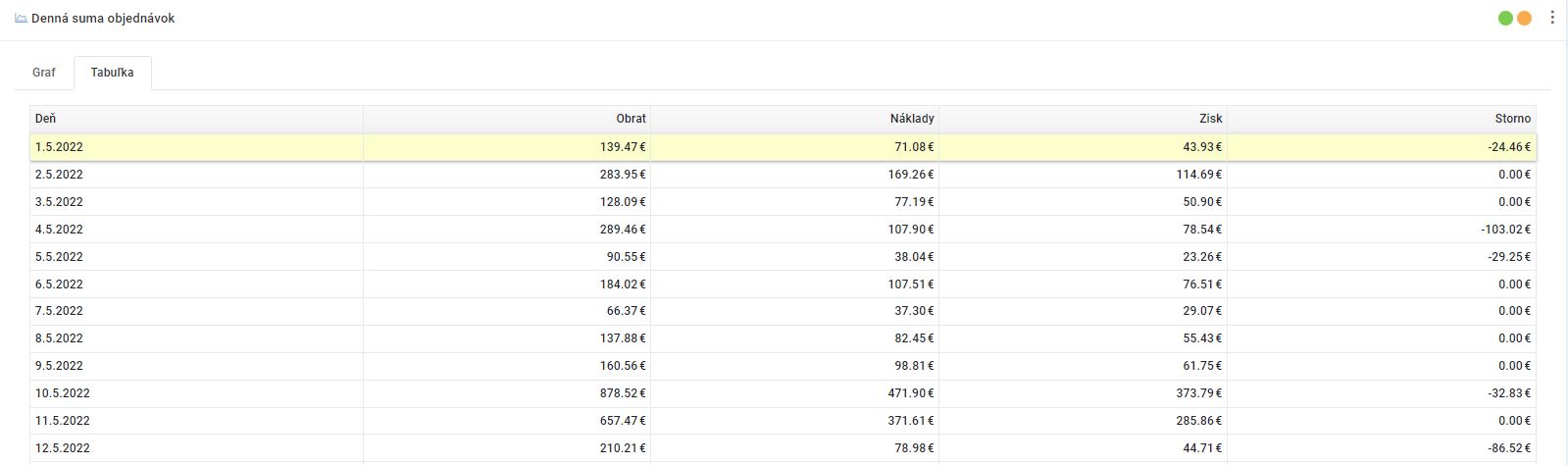1568x465 pixels.
Task: Click the chart icon beside Denná suma objednávok
Action: 21,19
